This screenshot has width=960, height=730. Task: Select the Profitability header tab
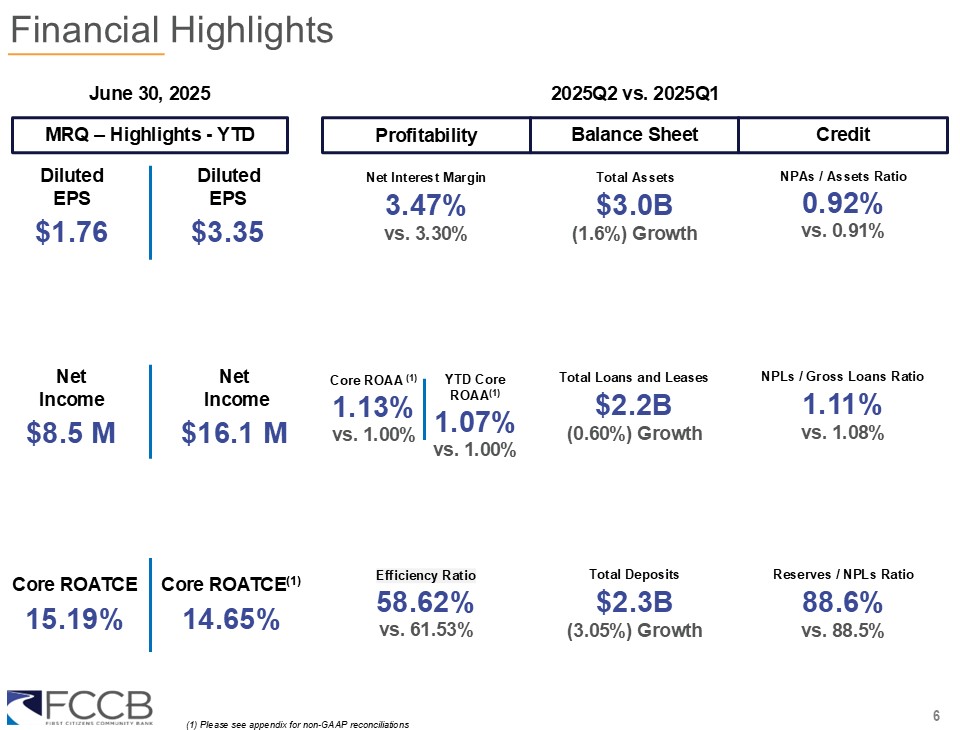(x=426, y=135)
